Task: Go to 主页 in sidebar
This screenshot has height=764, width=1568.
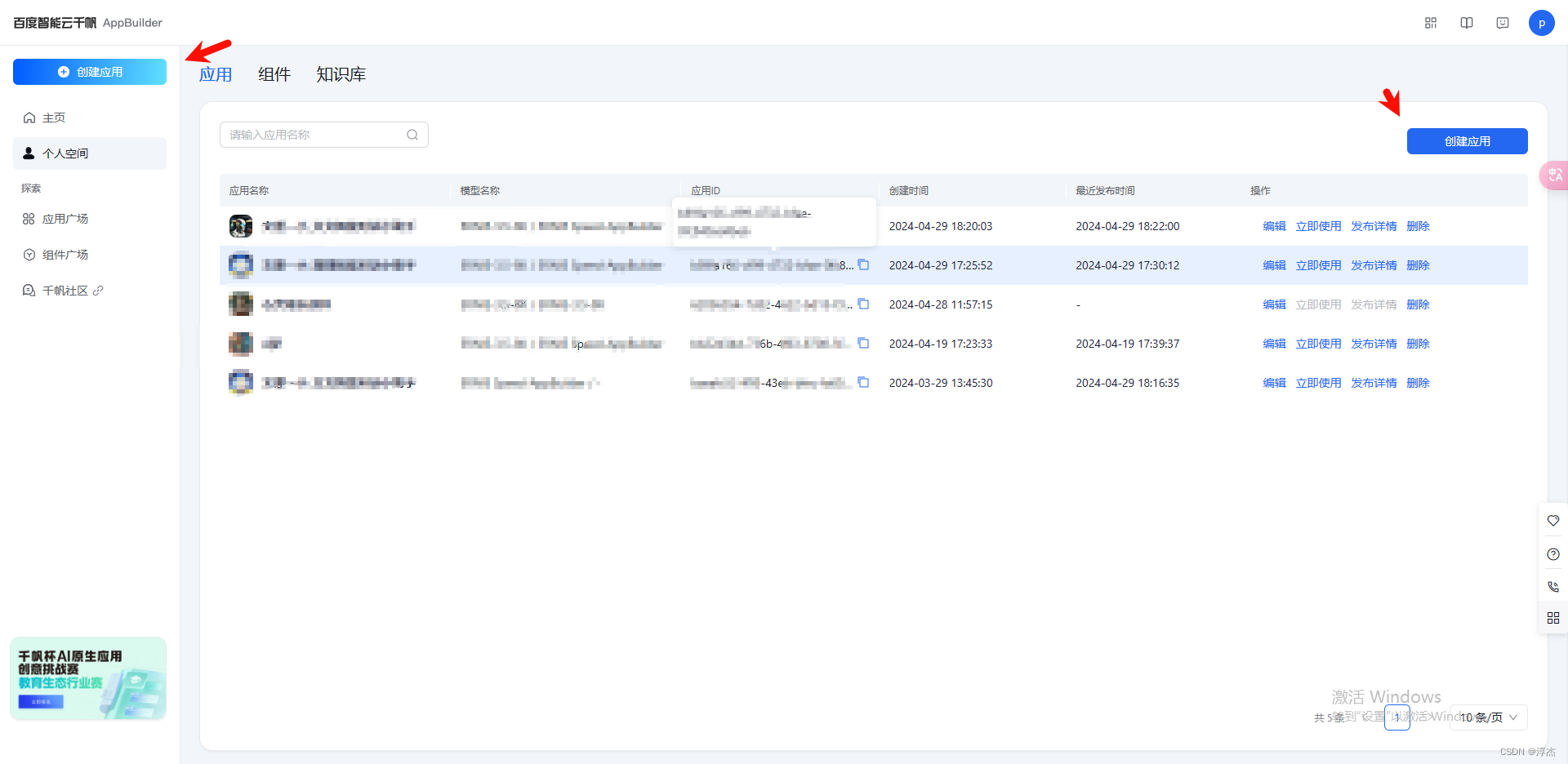Action: (90, 118)
